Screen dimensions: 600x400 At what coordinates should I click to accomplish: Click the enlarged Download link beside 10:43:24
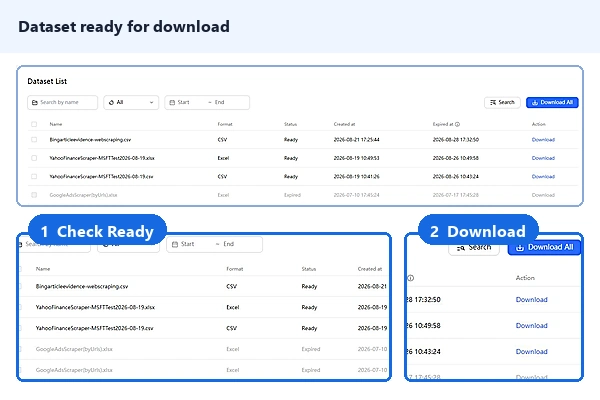click(532, 352)
